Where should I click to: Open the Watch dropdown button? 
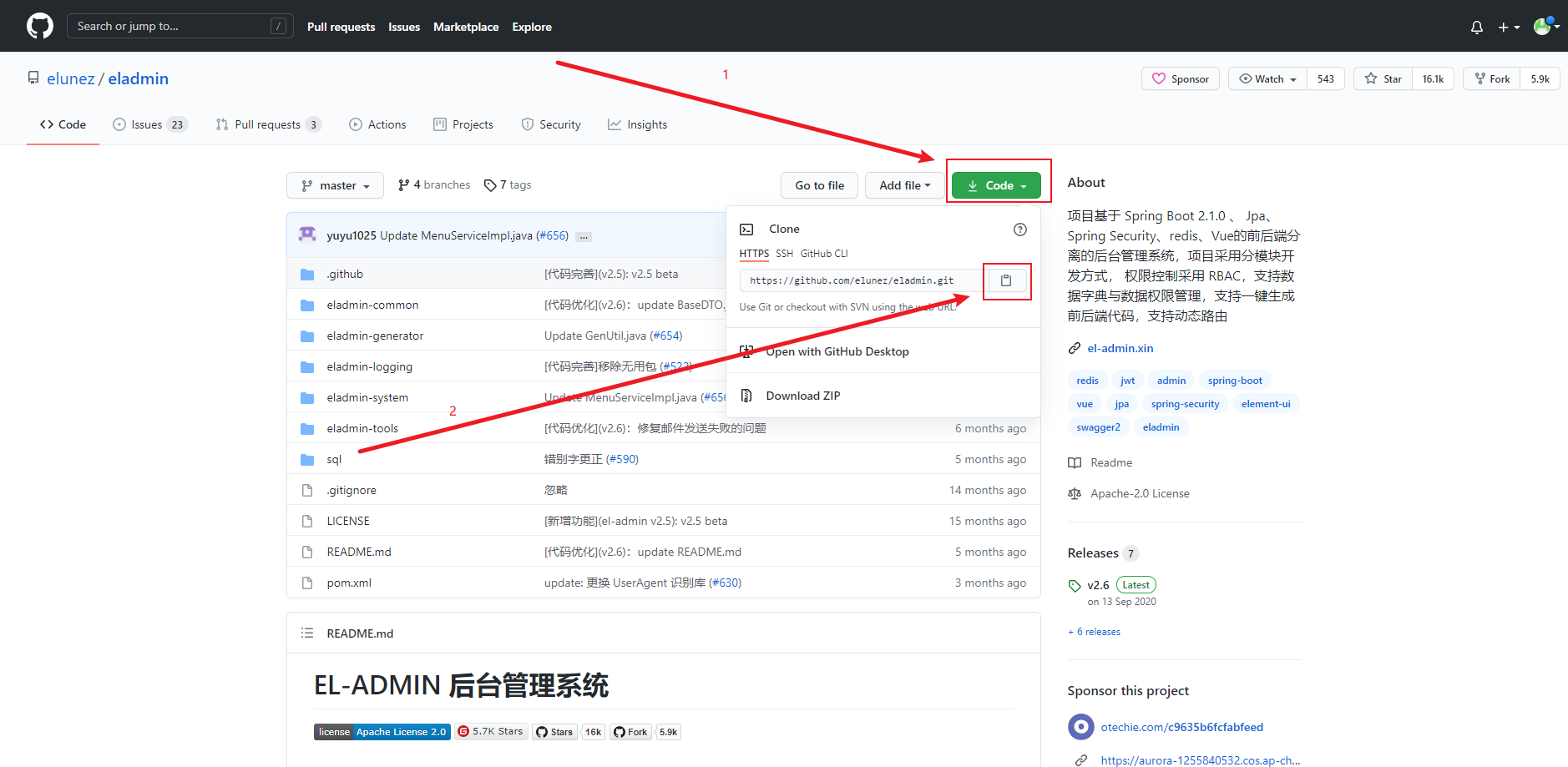coord(1267,78)
